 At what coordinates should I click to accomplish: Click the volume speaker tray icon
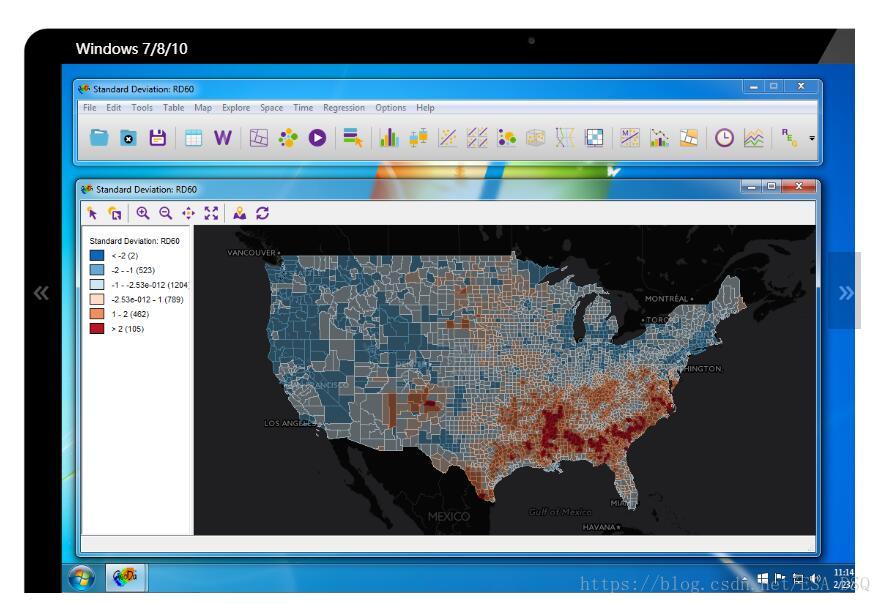815,578
